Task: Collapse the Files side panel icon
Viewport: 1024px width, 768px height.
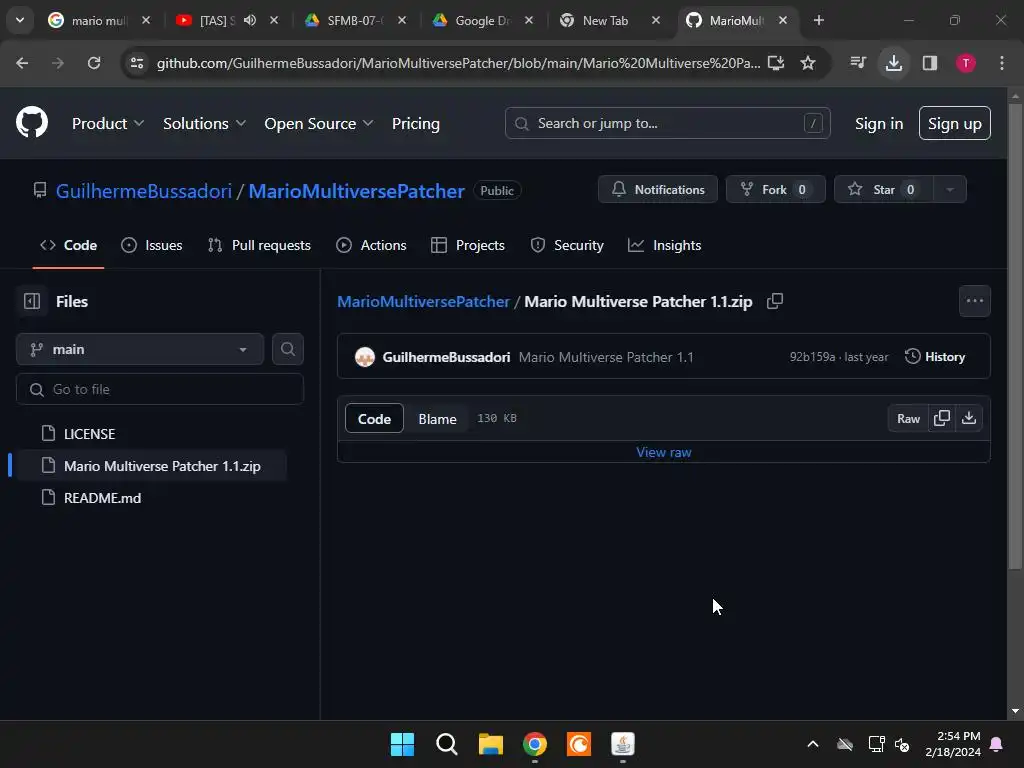Action: click(x=32, y=301)
